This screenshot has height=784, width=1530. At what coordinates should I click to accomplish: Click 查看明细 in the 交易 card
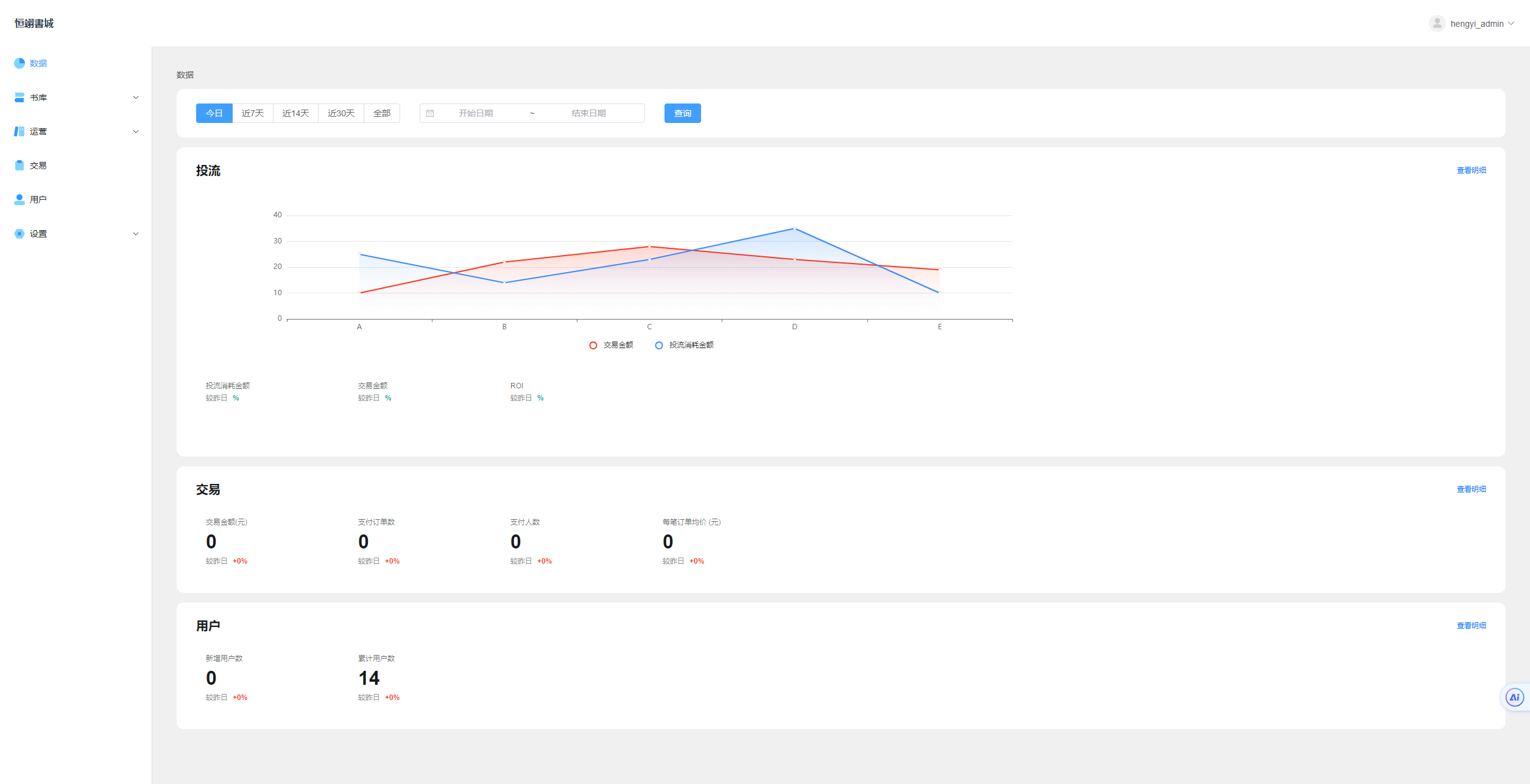tap(1472, 489)
